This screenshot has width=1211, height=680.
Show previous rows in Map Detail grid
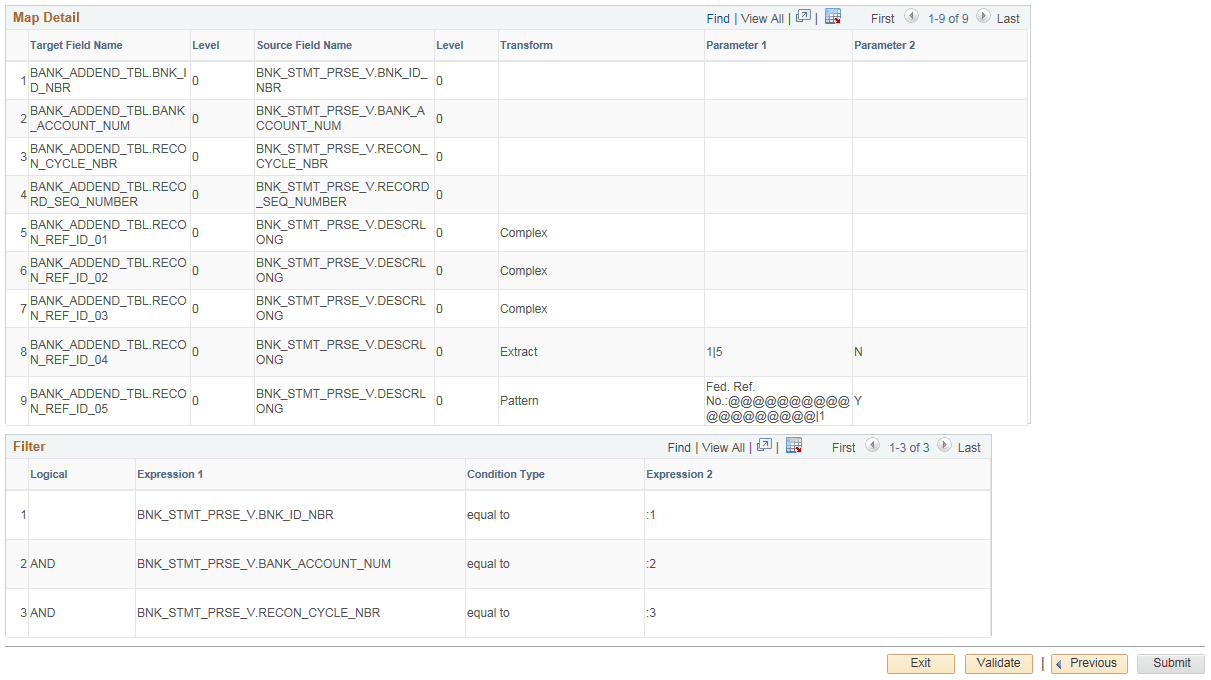(x=911, y=17)
